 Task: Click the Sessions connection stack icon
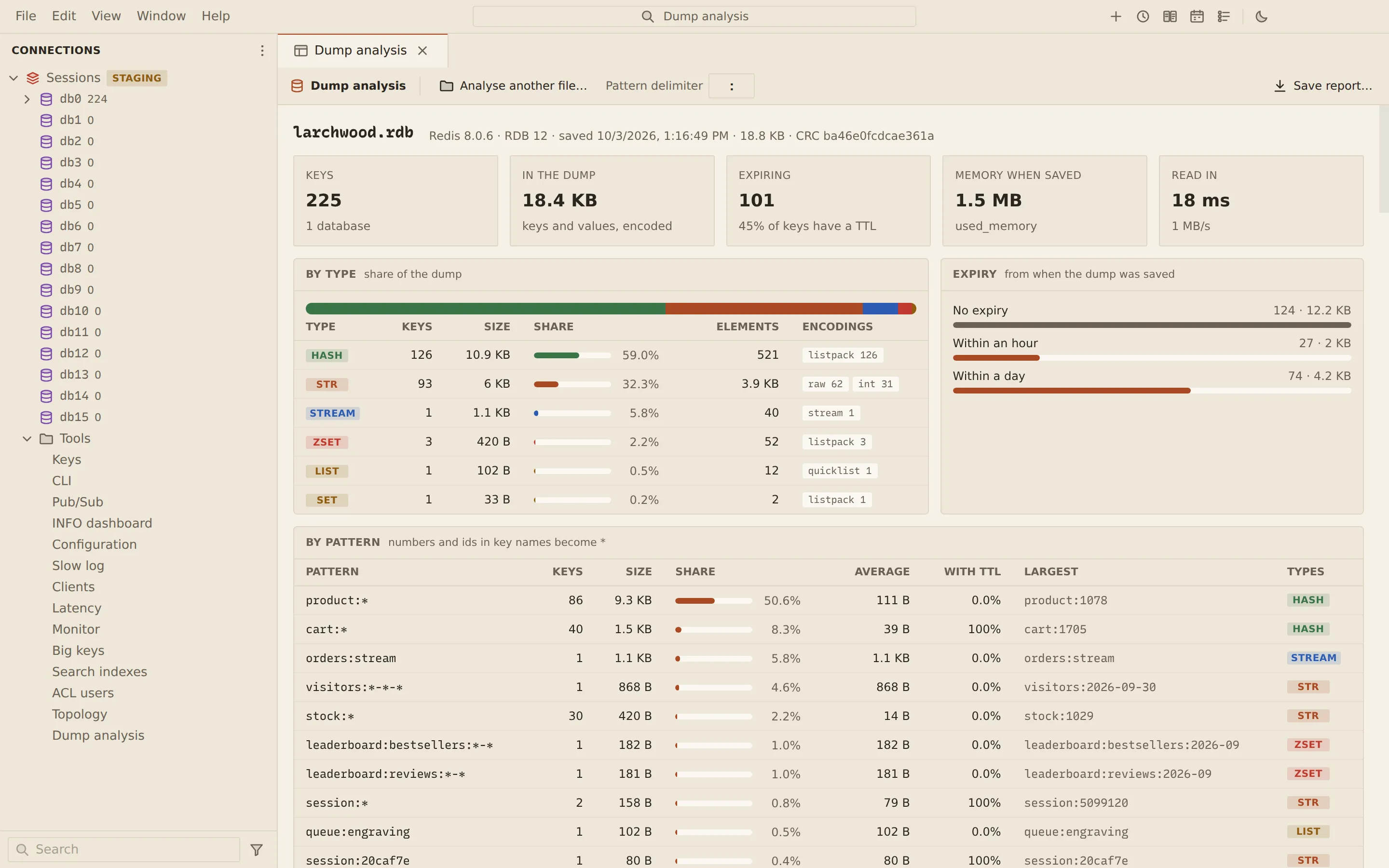click(x=33, y=78)
